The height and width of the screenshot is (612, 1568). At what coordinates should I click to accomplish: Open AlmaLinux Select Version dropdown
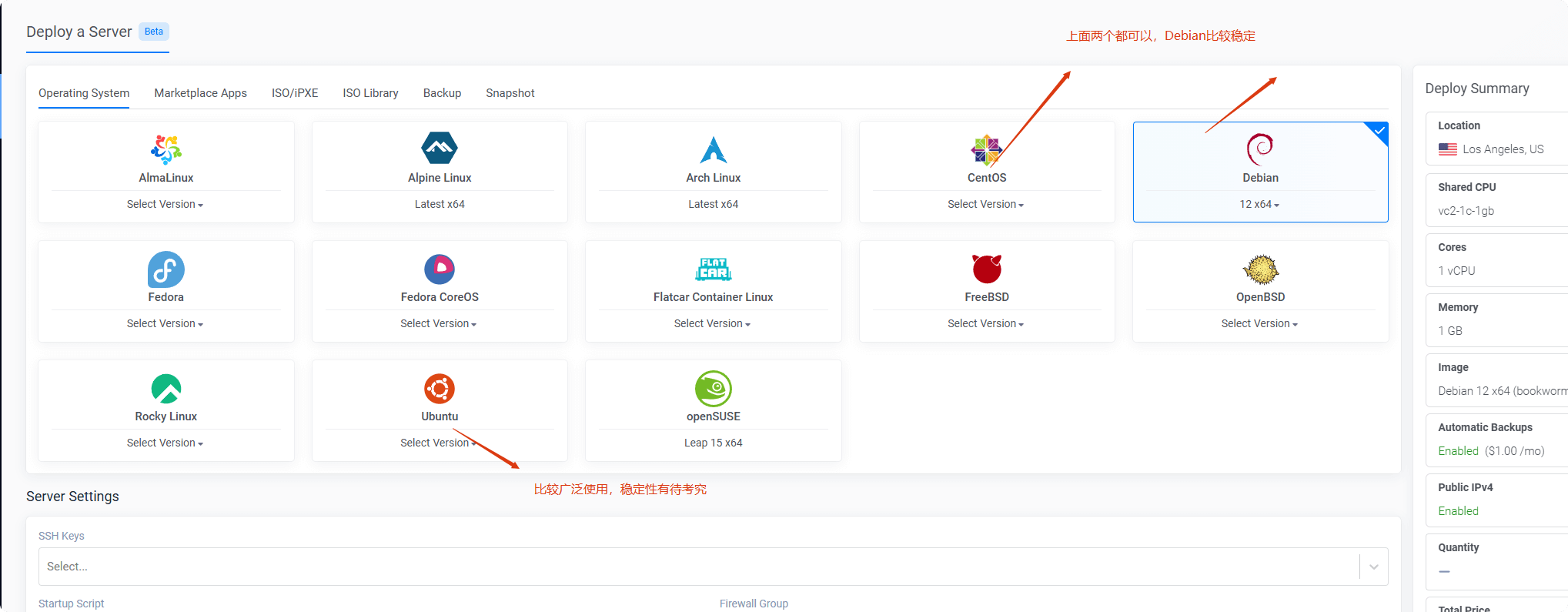click(165, 204)
